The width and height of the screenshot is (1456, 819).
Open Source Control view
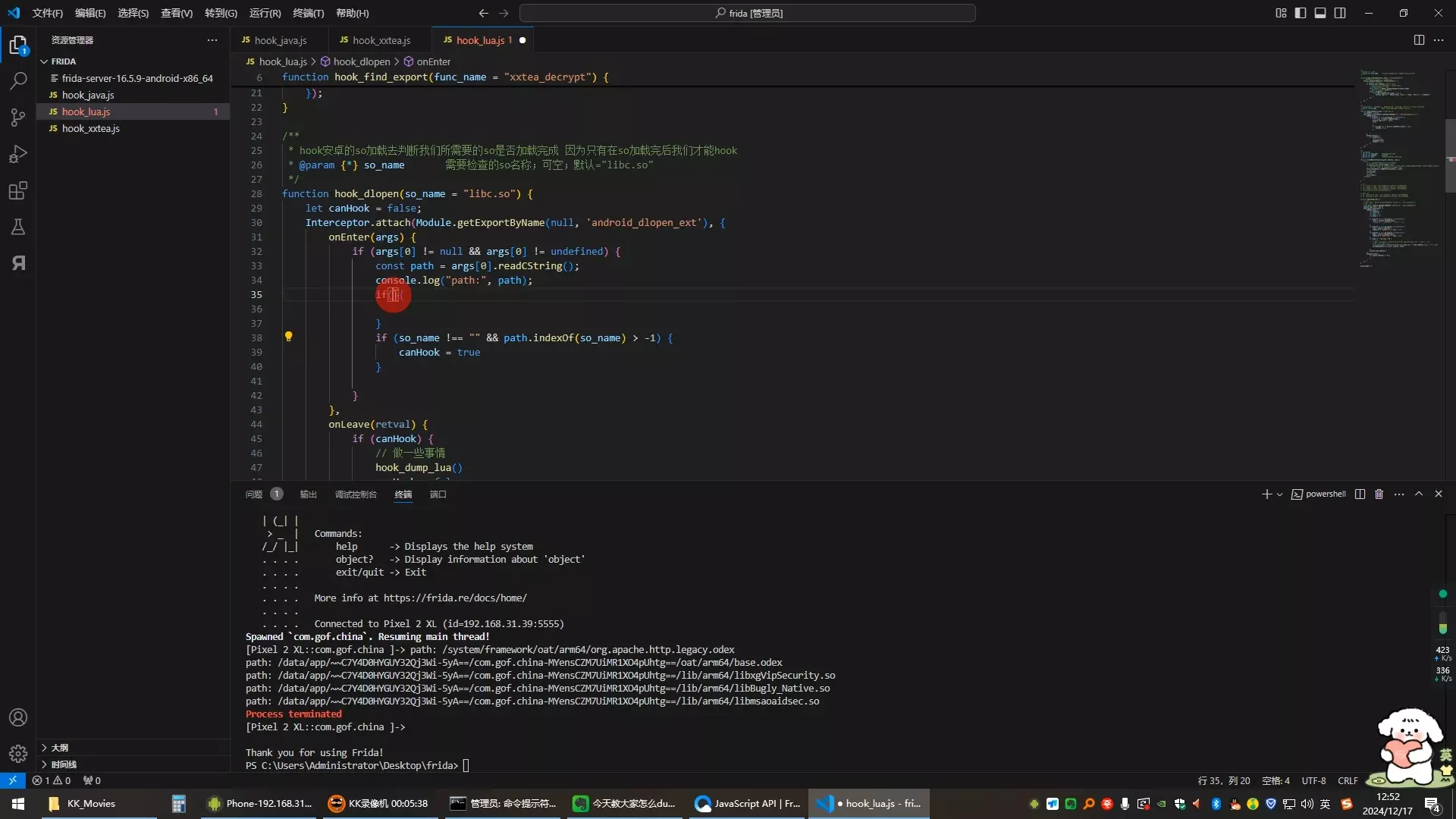[x=18, y=117]
